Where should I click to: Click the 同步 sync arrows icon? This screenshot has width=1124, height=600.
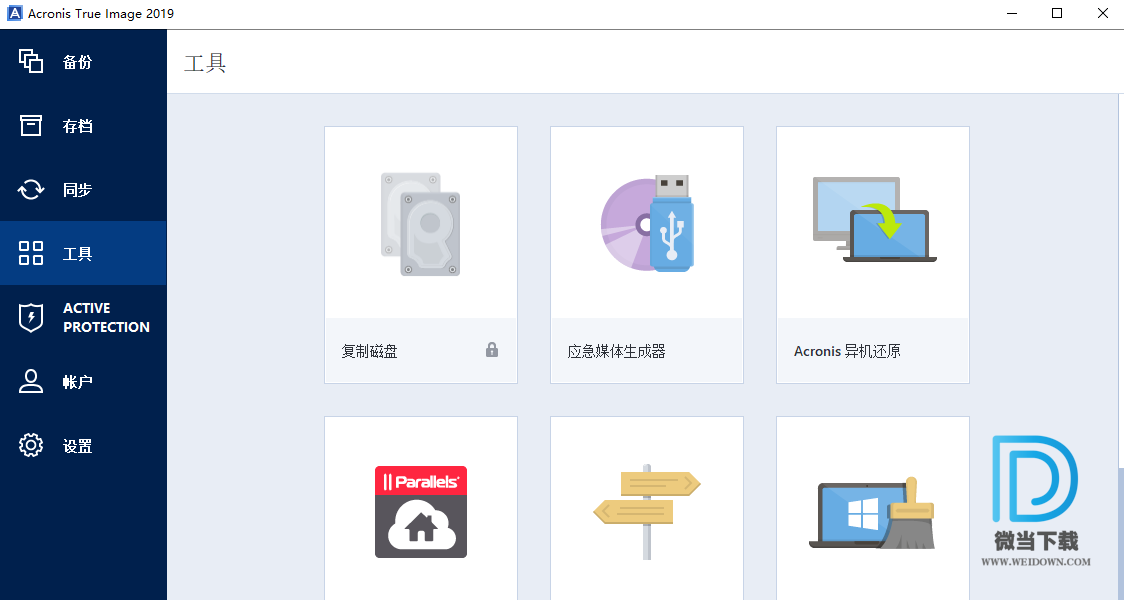pyautogui.click(x=31, y=189)
